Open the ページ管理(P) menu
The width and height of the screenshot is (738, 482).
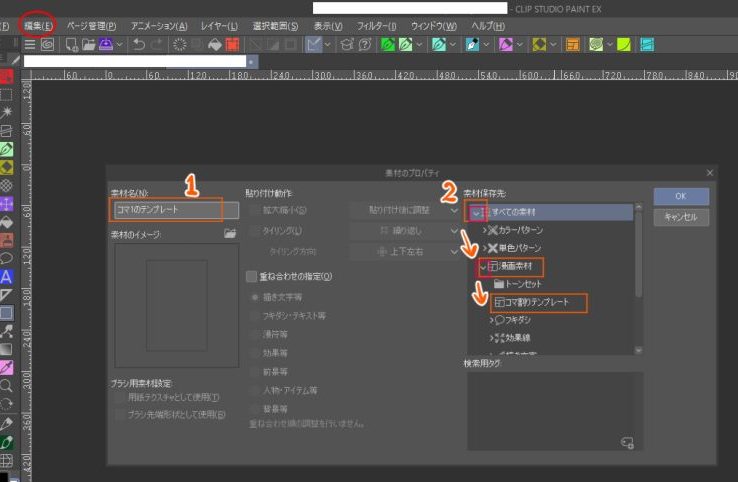[x=91, y=26]
